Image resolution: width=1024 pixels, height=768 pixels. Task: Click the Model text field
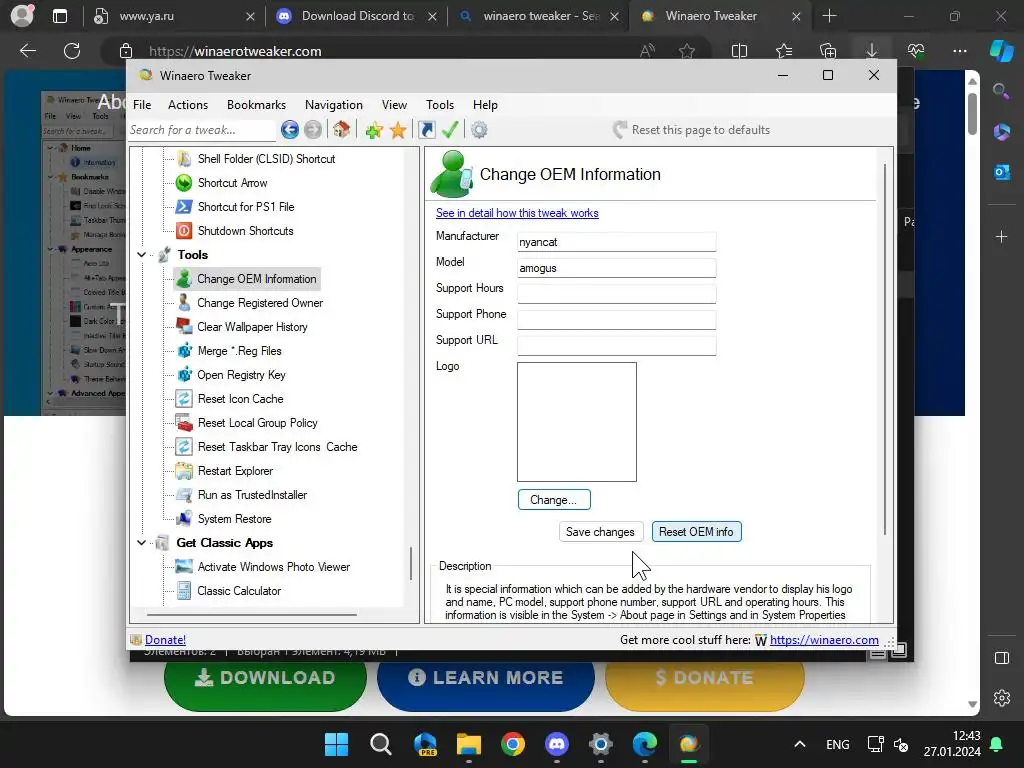click(616, 268)
